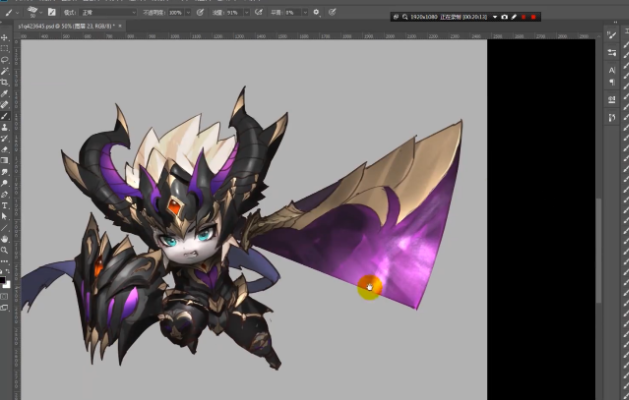
Task: Click the white background color swatch
Action: click(x=7, y=284)
